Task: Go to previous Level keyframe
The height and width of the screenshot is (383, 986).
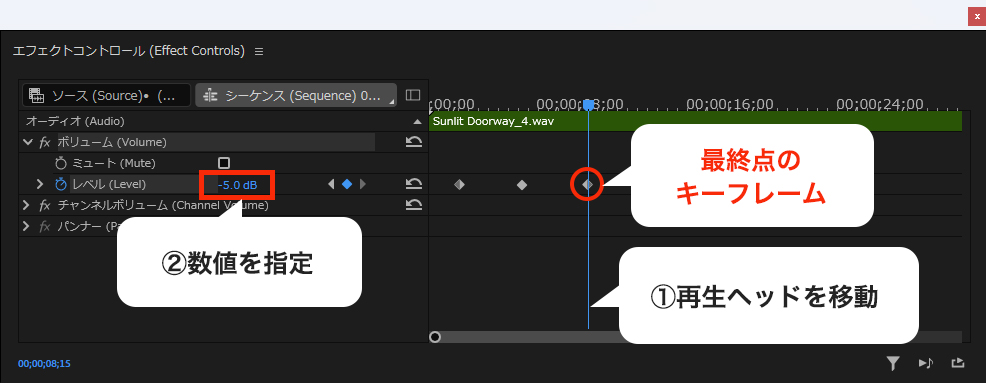Action: point(331,184)
